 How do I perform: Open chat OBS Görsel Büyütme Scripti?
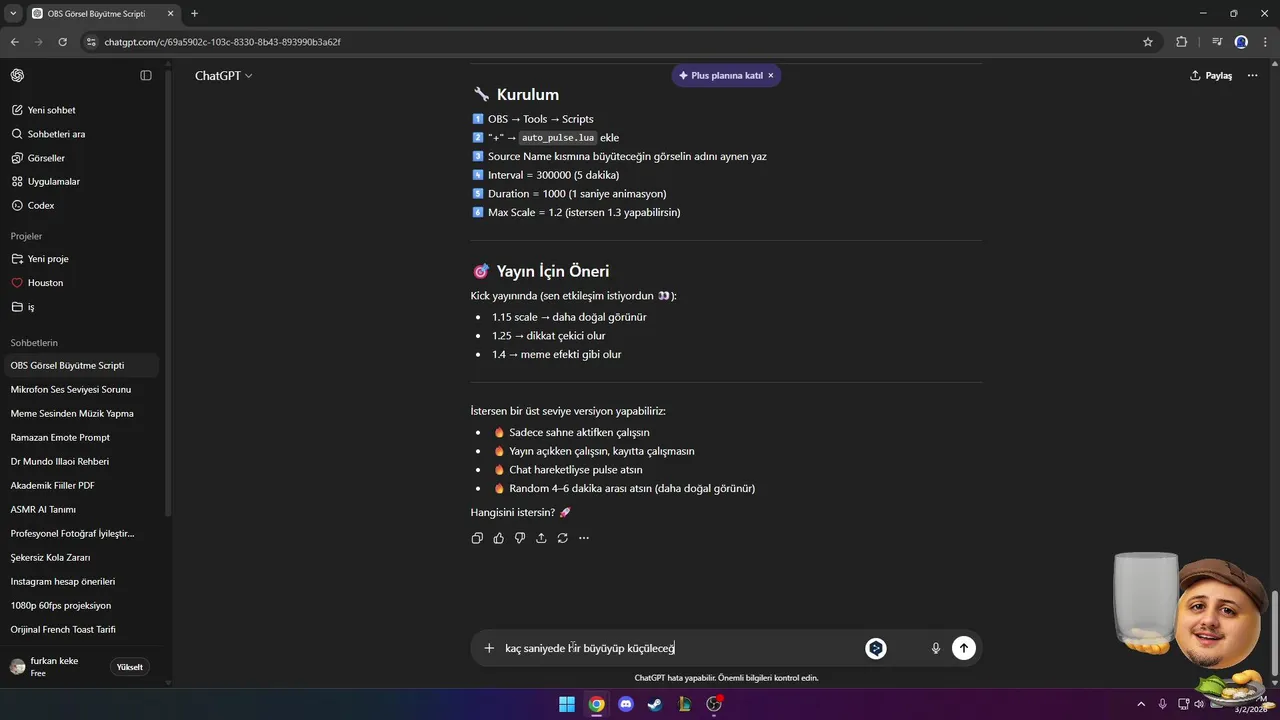[x=80, y=366]
